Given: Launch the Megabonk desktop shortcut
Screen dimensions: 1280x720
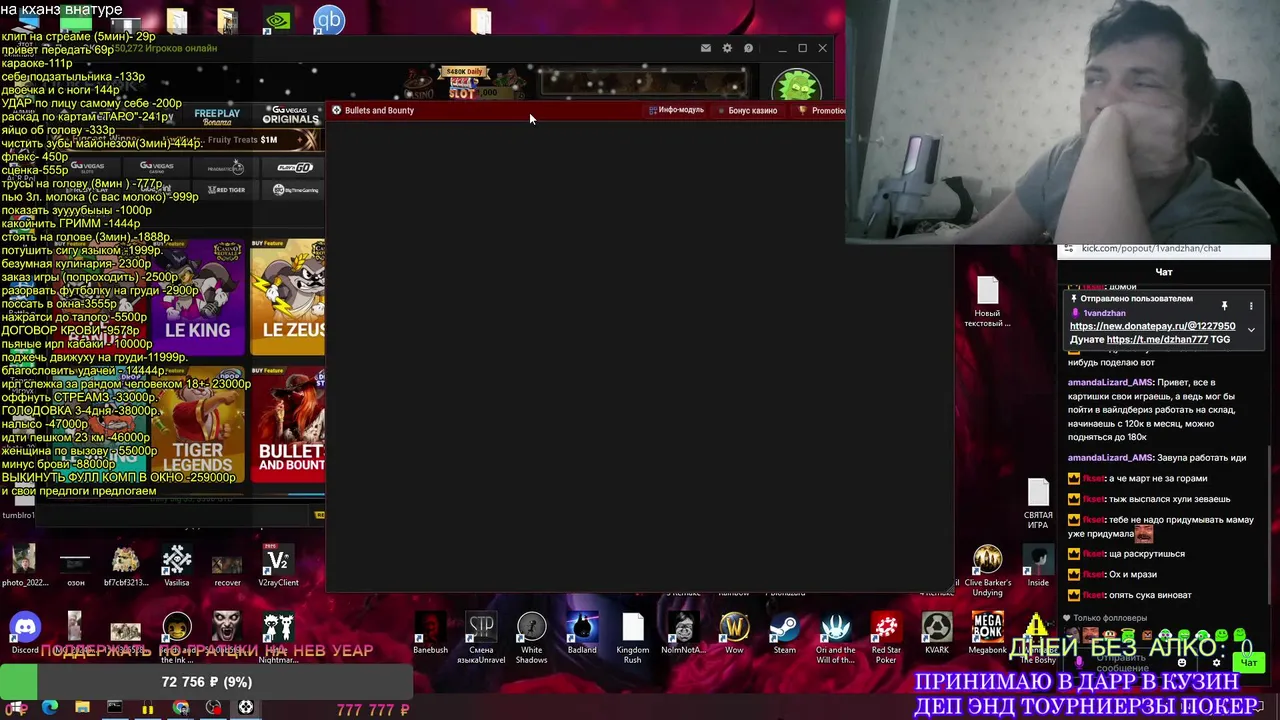Looking at the screenshot, I should [987, 633].
